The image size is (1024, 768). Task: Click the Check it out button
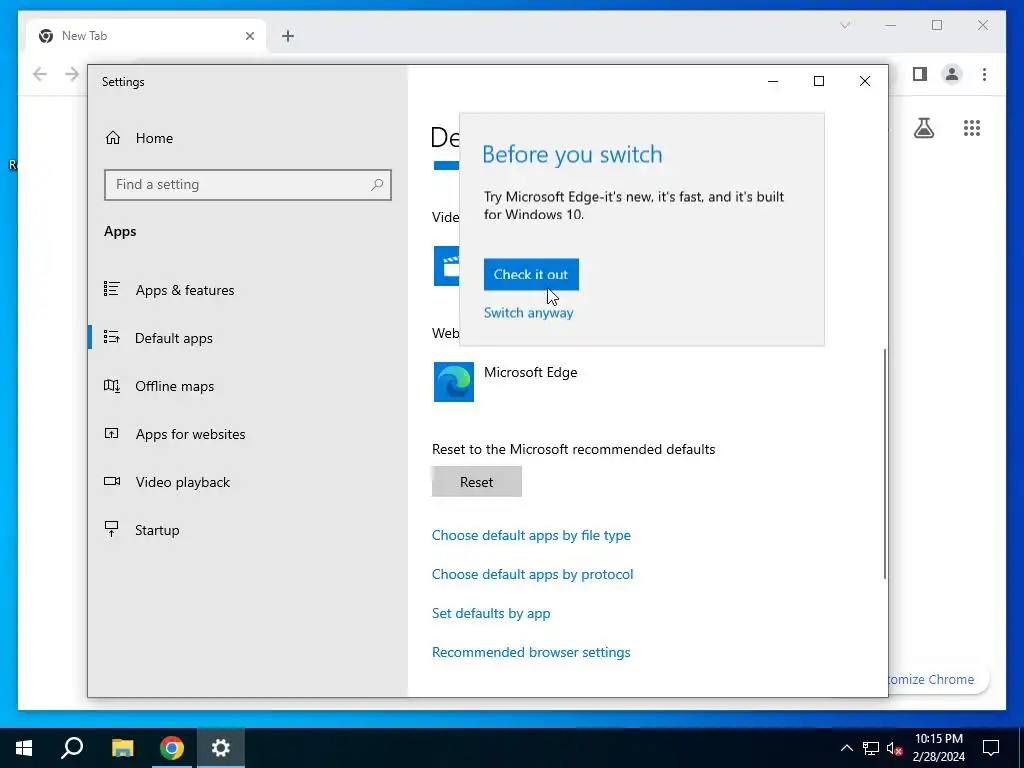[531, 274]
